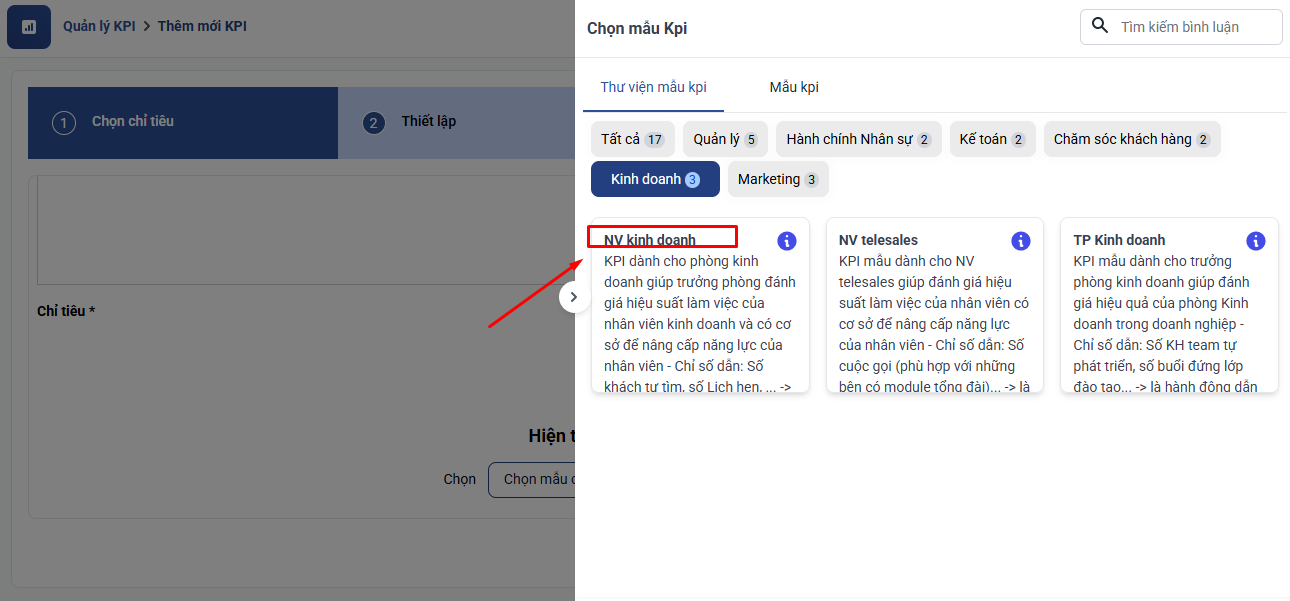The width and height of the screenshot is (1290, 601).
Task: Filter by Chăm sóc khách hàng category
Action: point(1131,139)
